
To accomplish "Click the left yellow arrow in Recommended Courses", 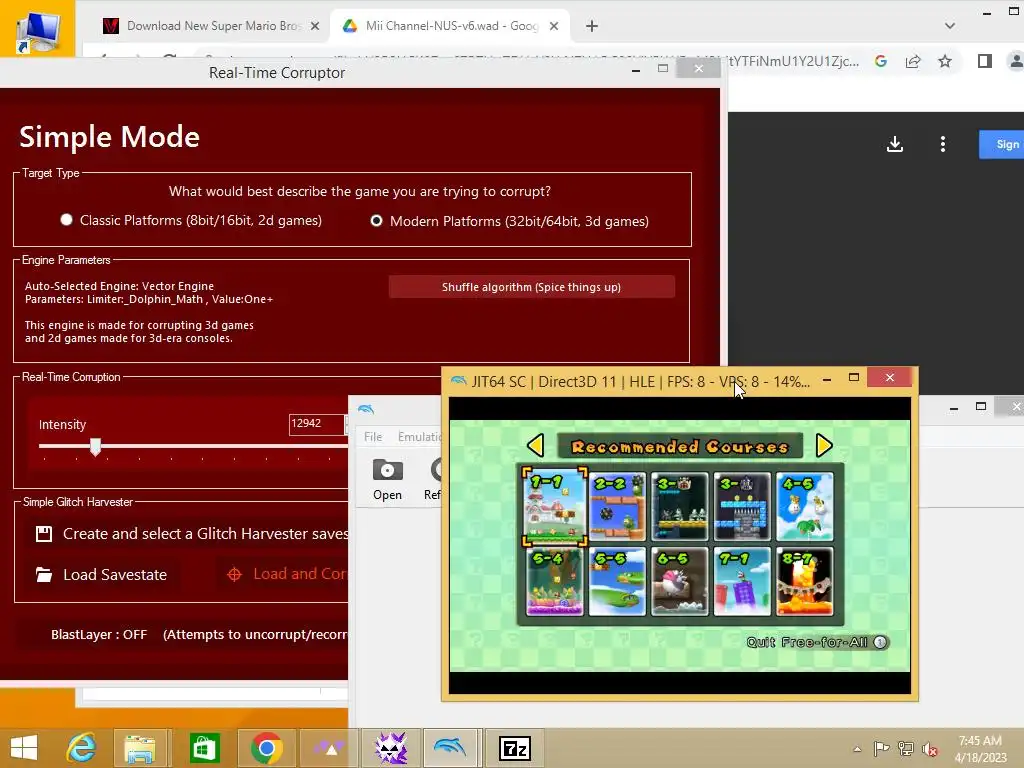I will tap(536, 445).
